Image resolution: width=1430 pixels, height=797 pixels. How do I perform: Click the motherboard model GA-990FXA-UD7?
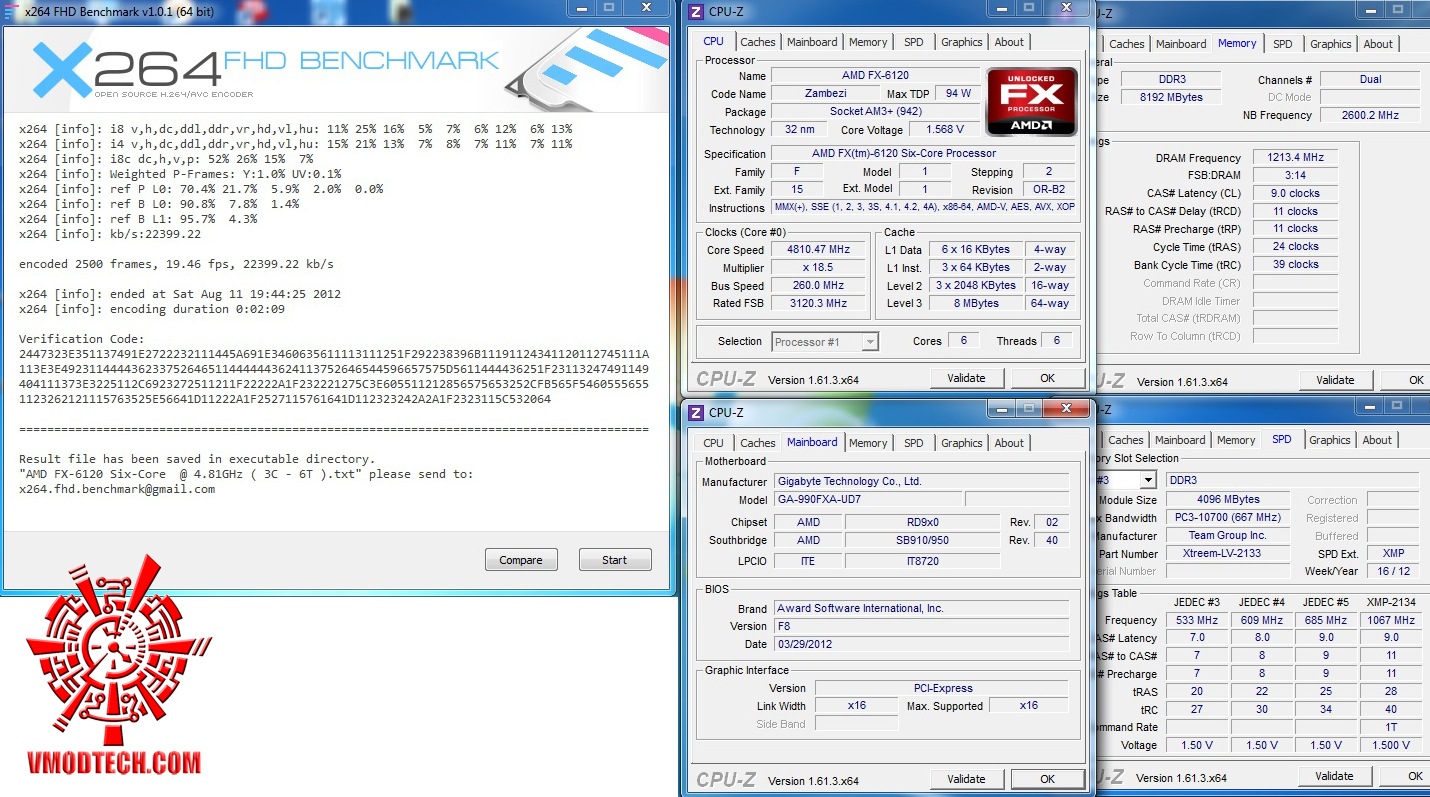pyautogui.click(x=867, y=500)
